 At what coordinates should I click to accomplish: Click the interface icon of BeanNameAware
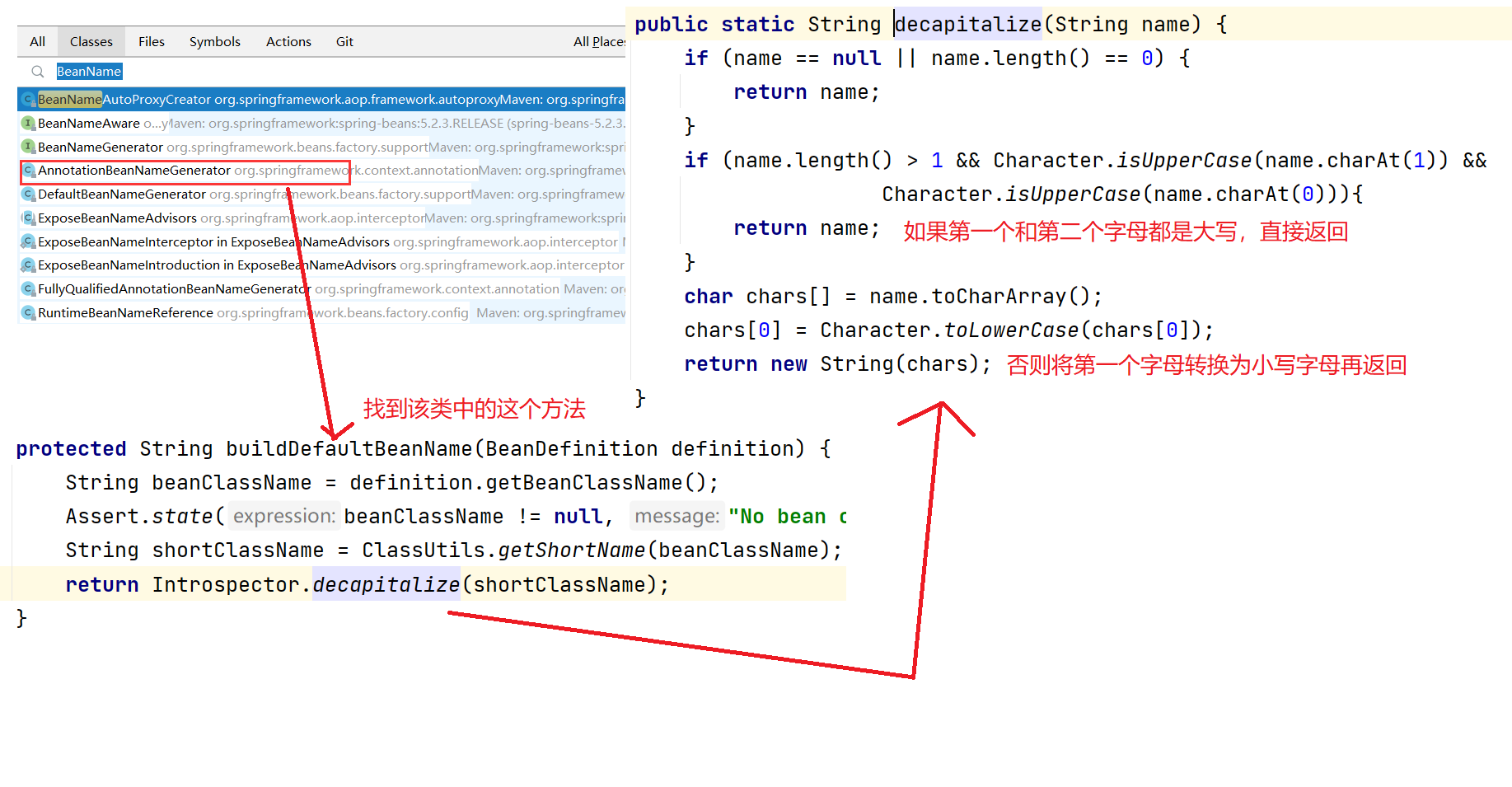tap(28, 123)
